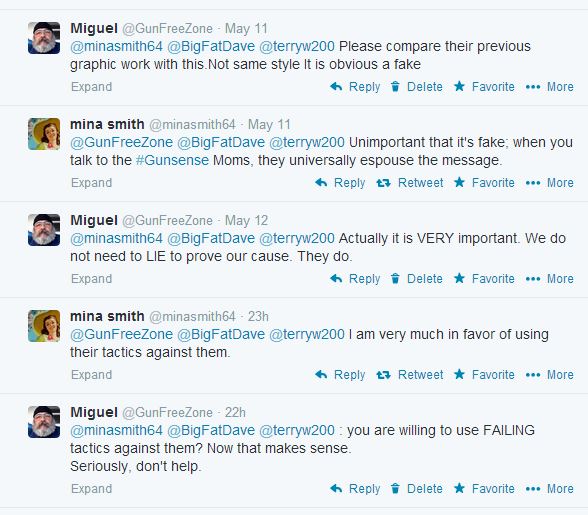Favorite Miguel's 22h 'FAILING tactics' tweet
This screenshot has height=515, width=588.
[x=484, y=489]
